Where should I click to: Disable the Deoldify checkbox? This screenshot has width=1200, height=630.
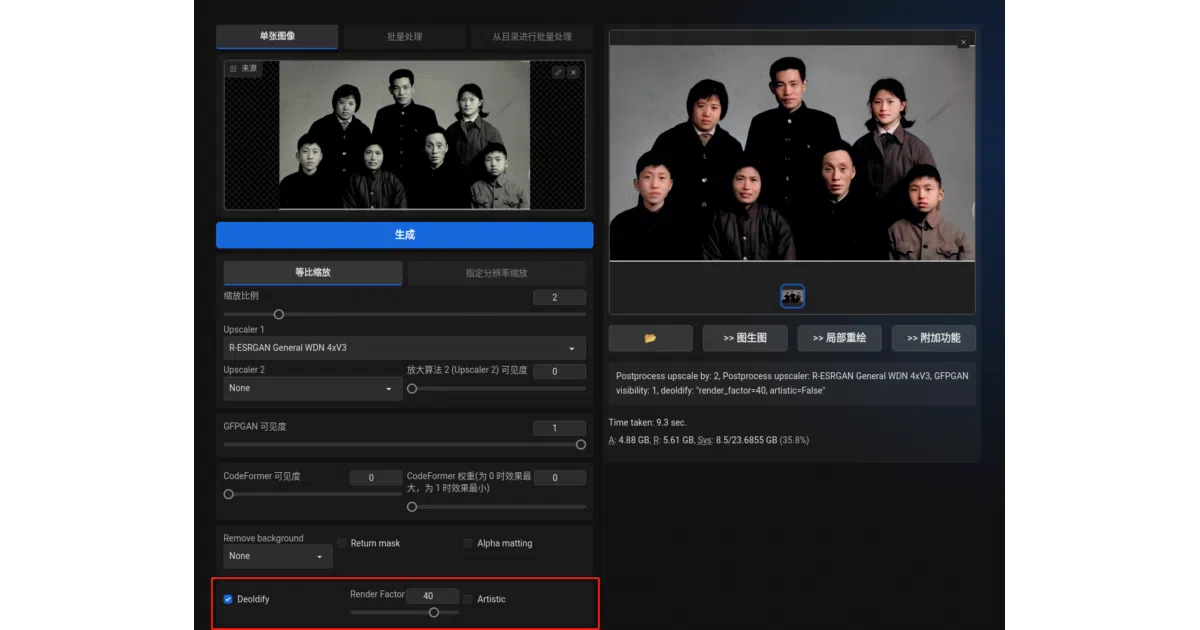pos(228,599)
